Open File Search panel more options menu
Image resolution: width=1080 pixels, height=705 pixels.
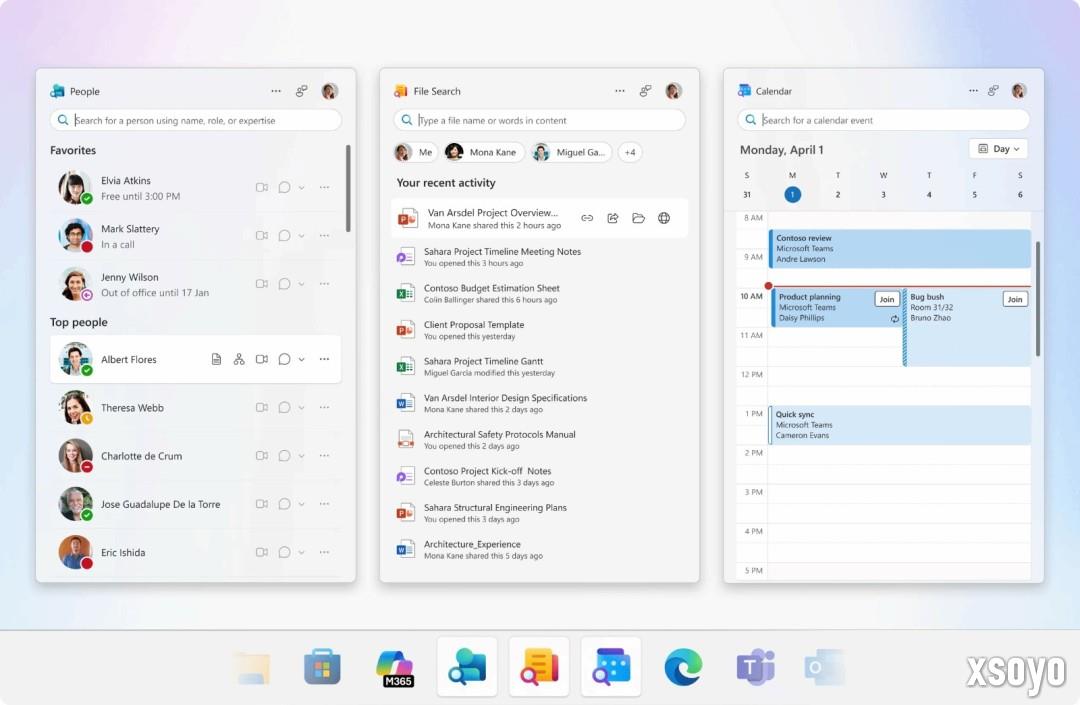coord(620,91)
